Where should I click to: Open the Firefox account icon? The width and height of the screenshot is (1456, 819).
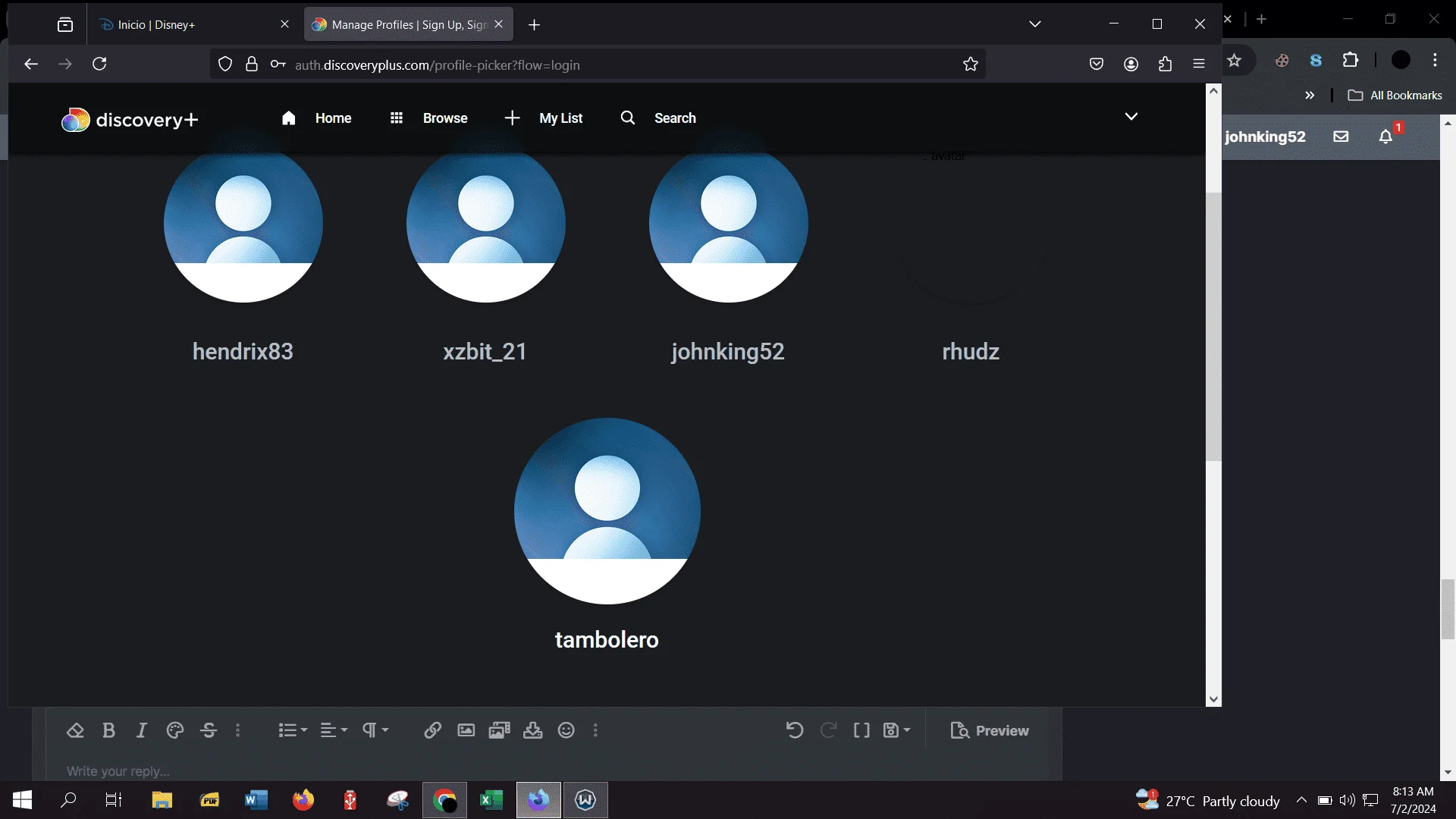pyautogui.click(x=1131, y=64)
